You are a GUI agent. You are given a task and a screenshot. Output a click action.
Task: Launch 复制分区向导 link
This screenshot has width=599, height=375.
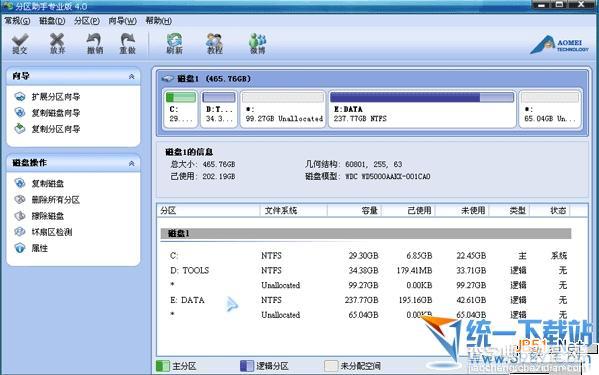[x=56, y=129]
